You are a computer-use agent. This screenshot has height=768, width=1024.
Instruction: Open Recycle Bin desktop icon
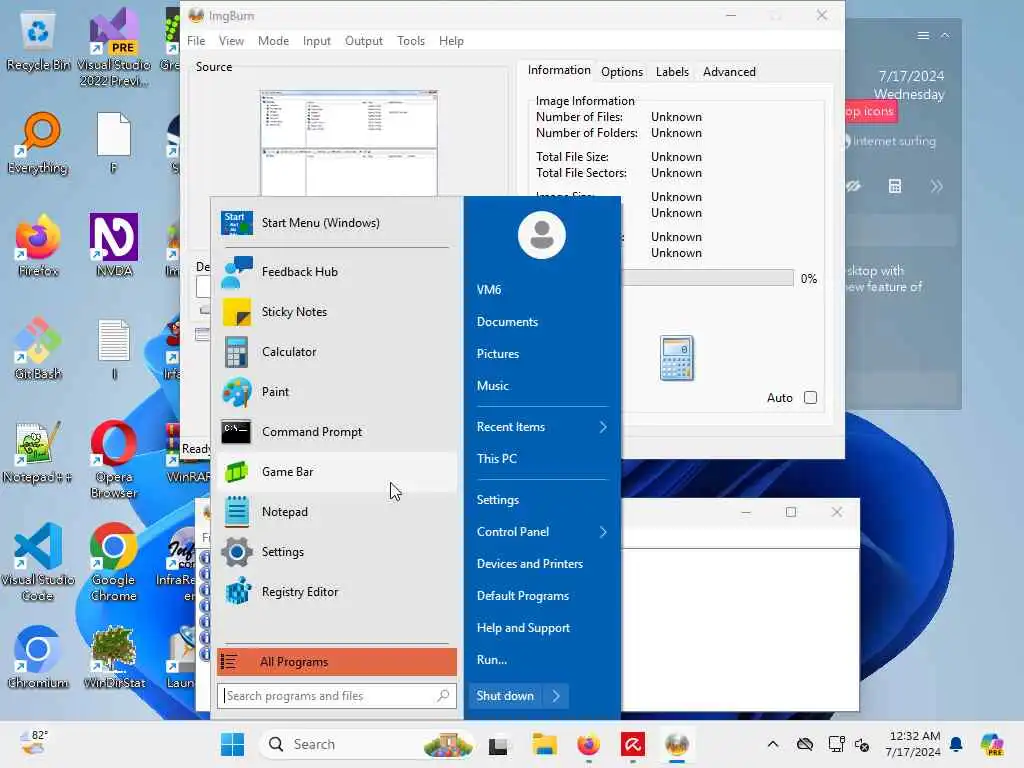(38, 42)
